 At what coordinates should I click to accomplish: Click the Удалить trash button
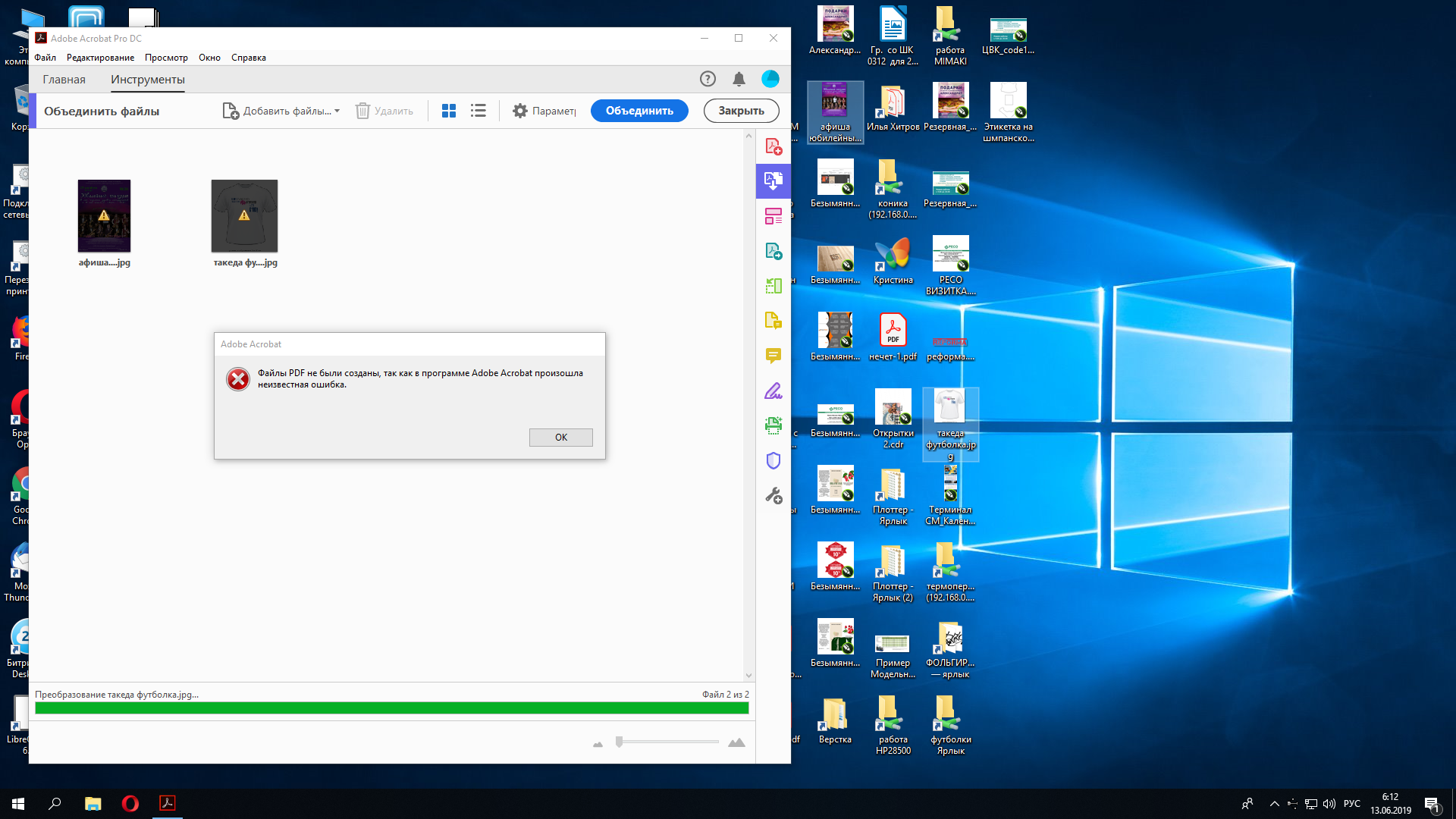384,111
